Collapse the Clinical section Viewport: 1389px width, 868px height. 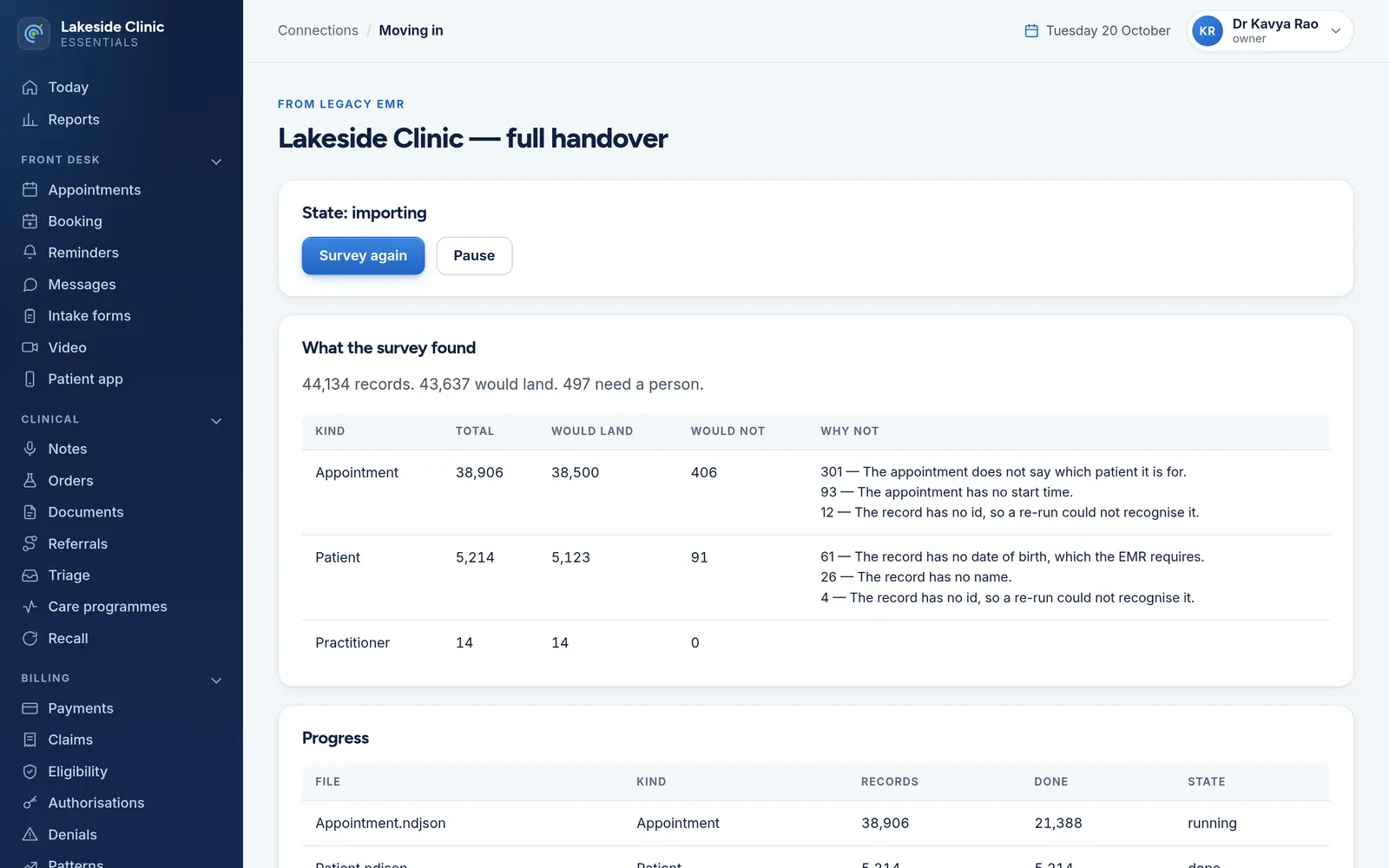click(216, 421)
